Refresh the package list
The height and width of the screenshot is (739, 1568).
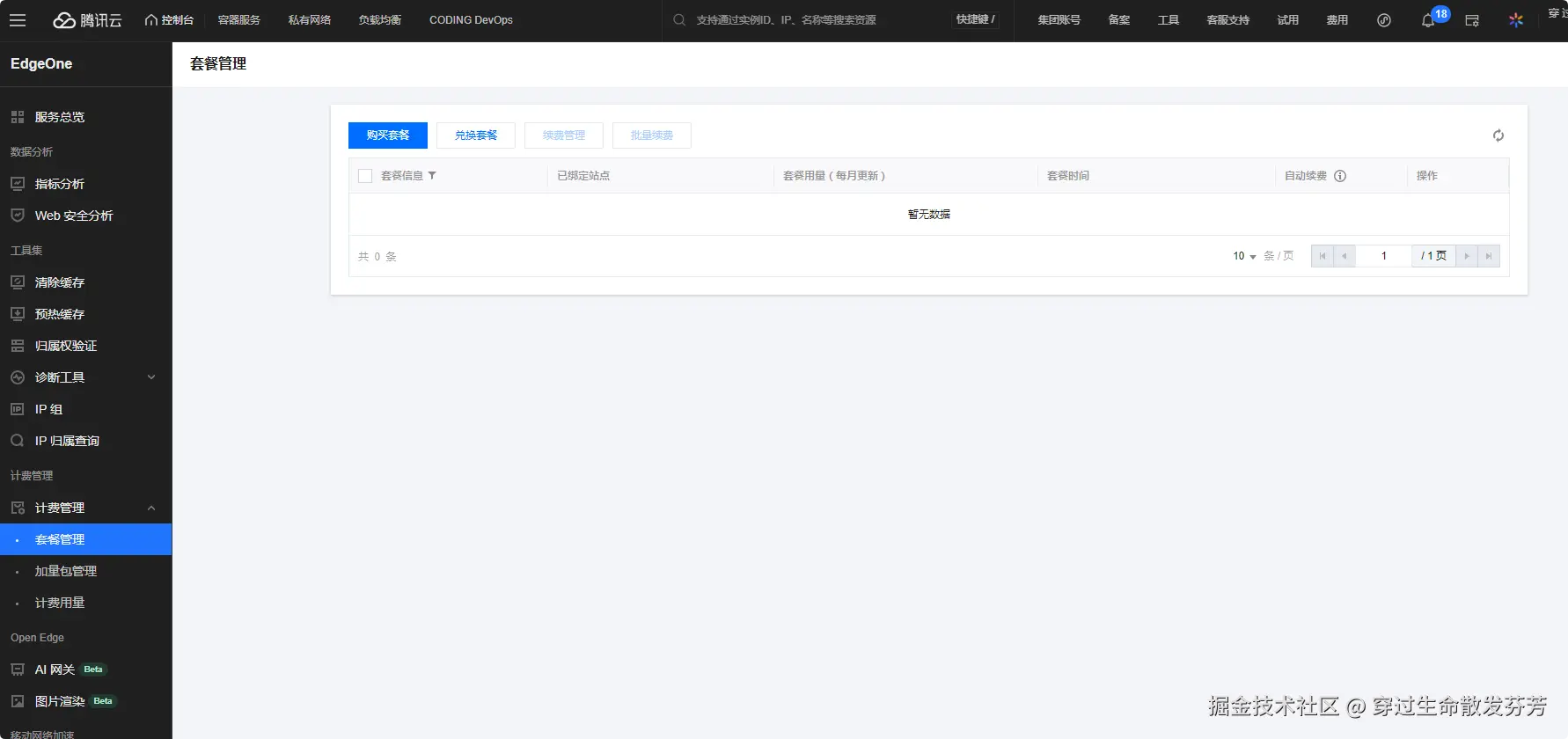[x=1498, y=135]
